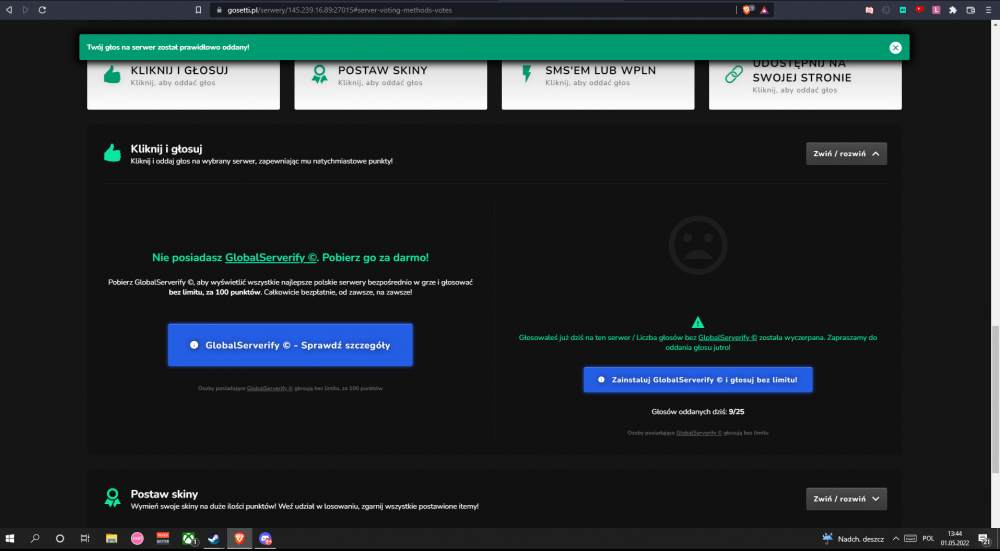
Task: Open the browser hamburger menu
Action: click(990, 10)
